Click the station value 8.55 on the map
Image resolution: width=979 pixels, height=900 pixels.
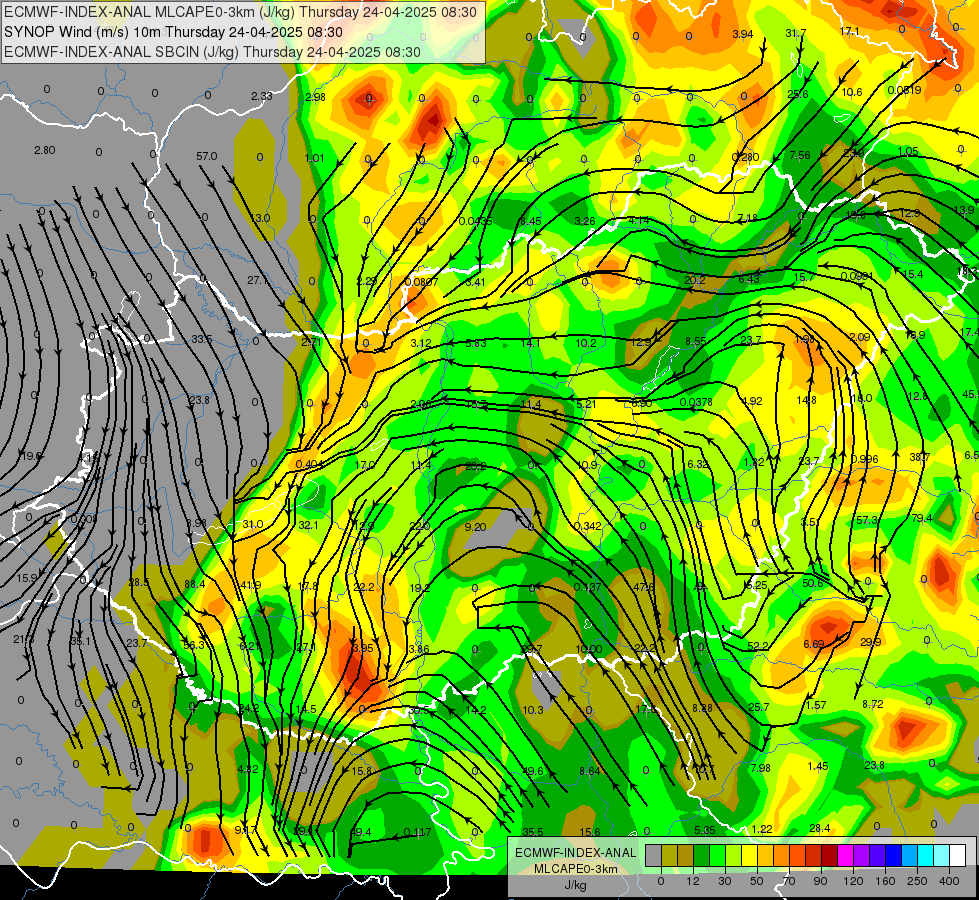pyautogui.click(x=696, y=341)
